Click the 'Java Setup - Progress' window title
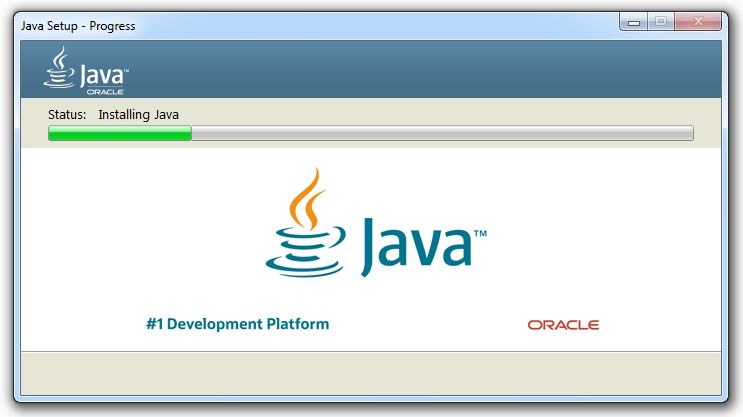This screenshot has width=743, height=417. coord(78,26)
